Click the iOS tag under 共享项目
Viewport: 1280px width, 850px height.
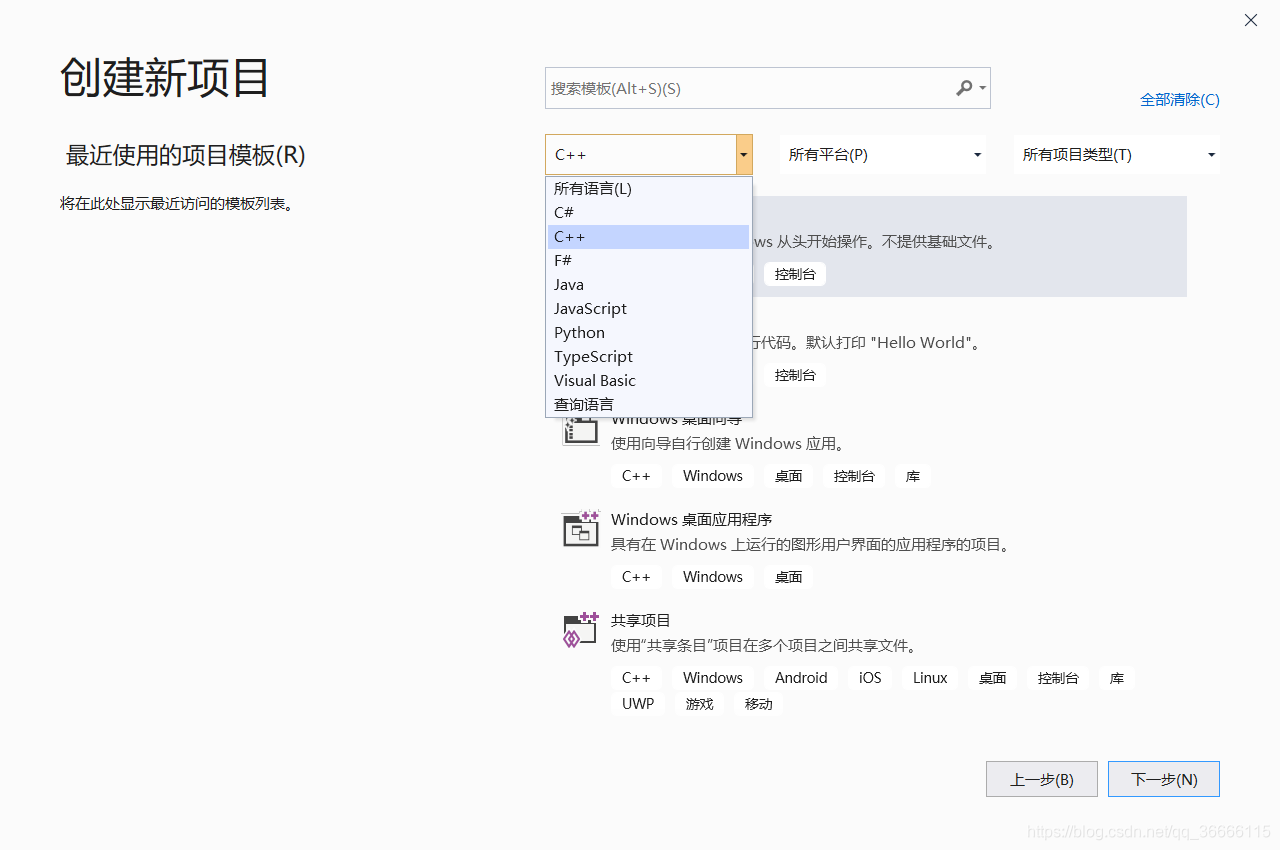tap(870, 678)
